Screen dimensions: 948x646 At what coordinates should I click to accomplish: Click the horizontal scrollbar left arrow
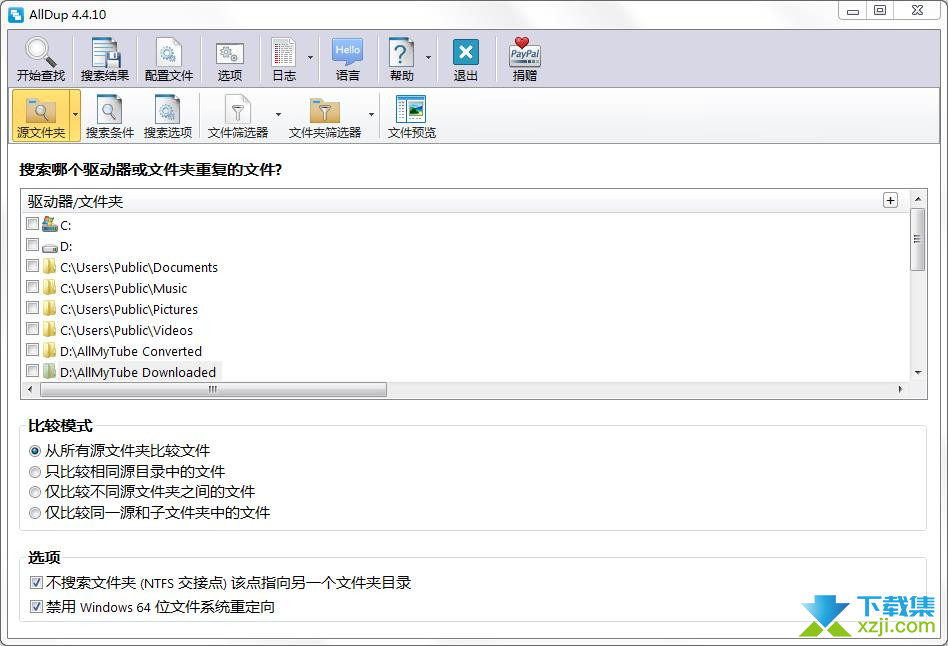30,390
